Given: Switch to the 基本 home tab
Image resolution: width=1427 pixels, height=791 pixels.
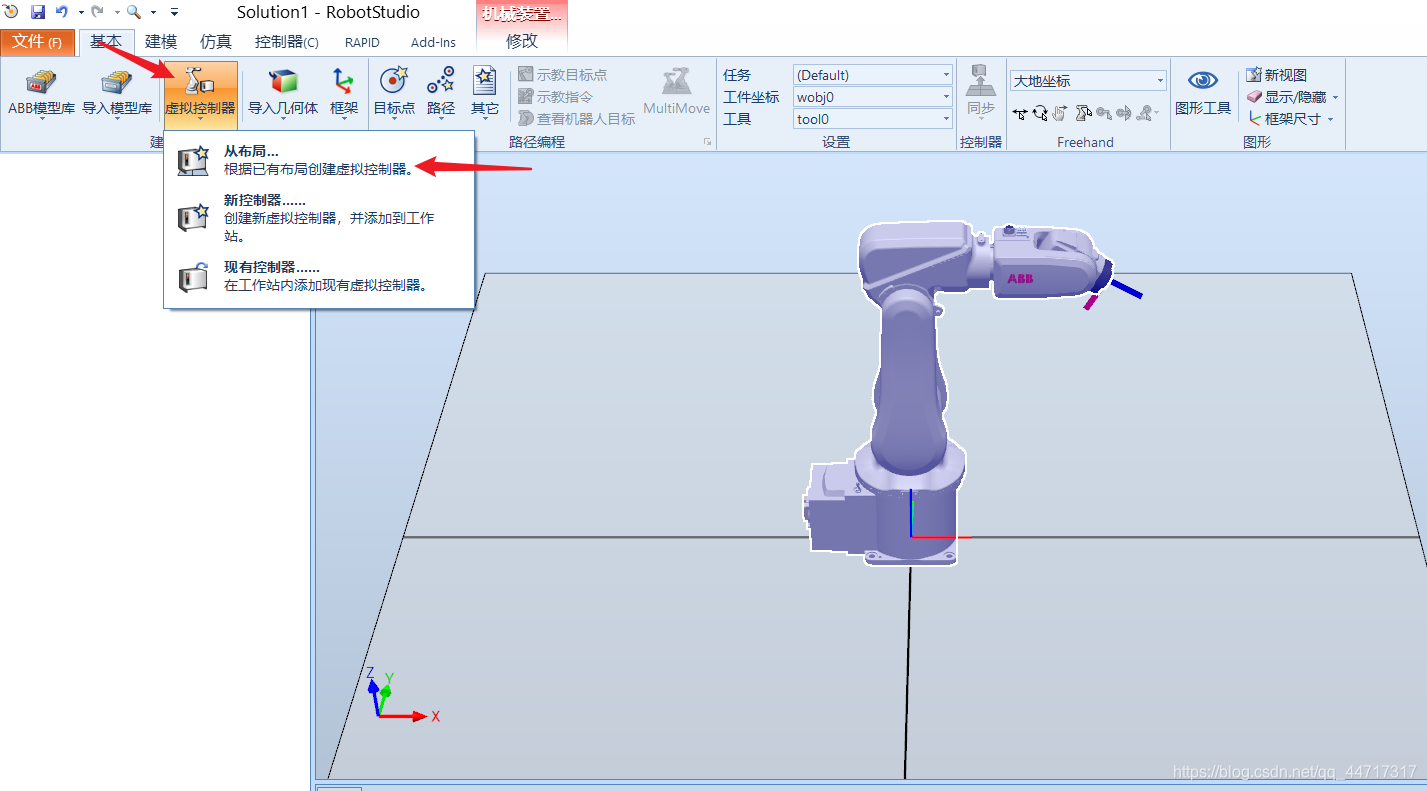Looking at the screenshot, I should [106, 42].
